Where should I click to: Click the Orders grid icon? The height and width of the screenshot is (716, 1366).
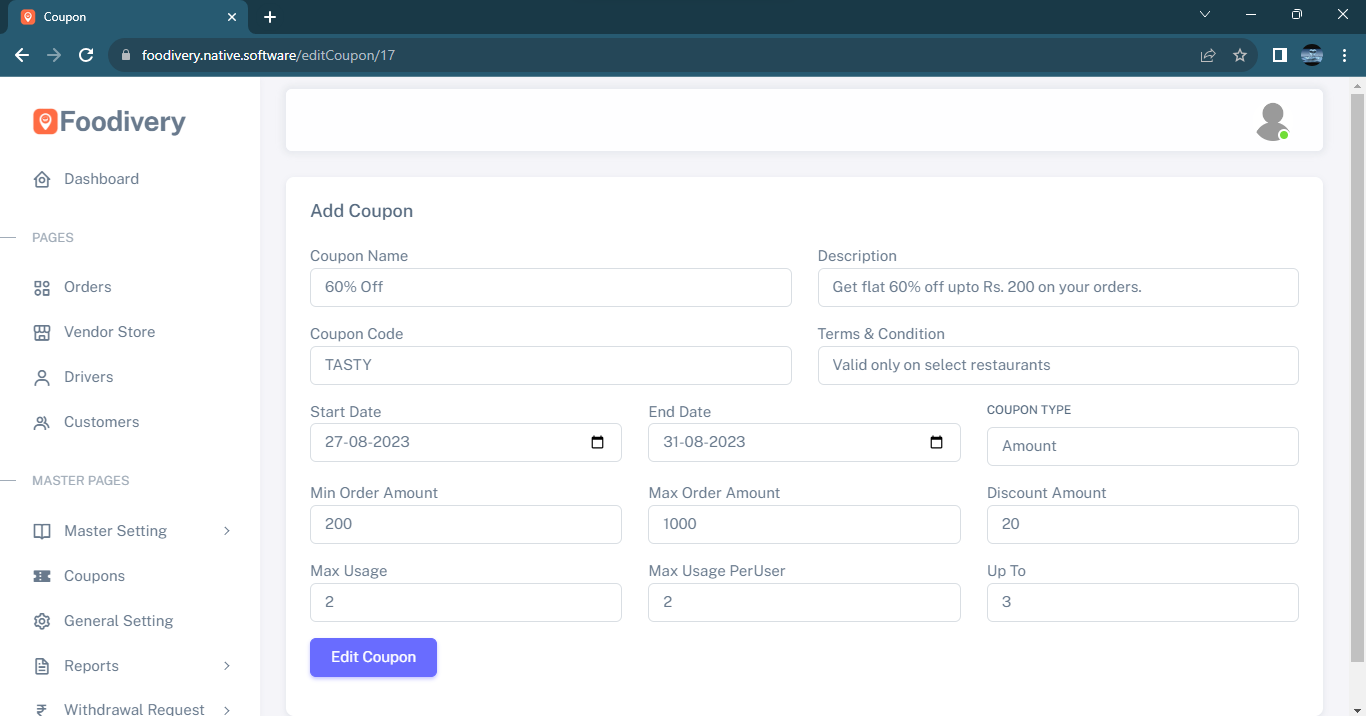pyautogui.click(x=42, y=288)
